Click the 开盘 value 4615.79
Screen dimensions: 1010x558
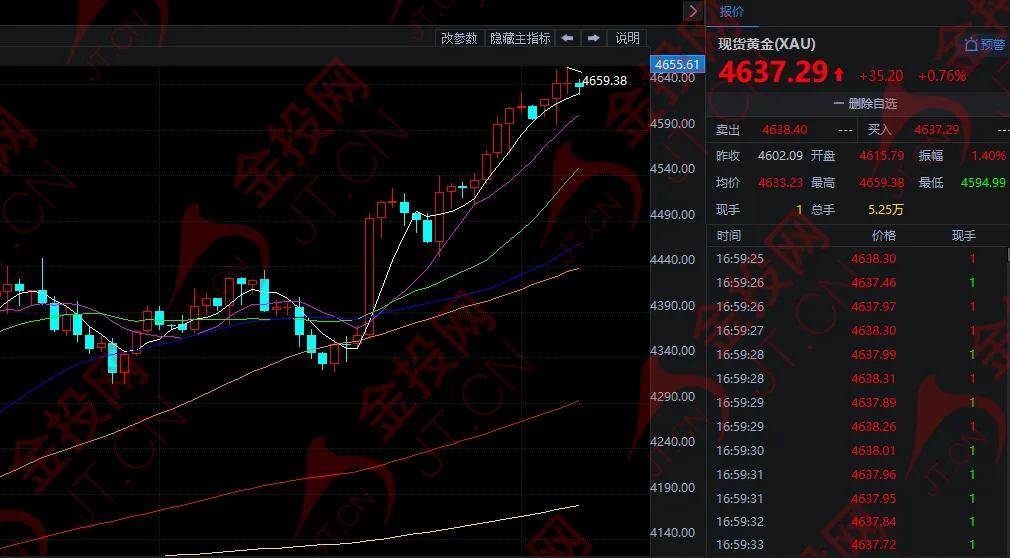881,156
